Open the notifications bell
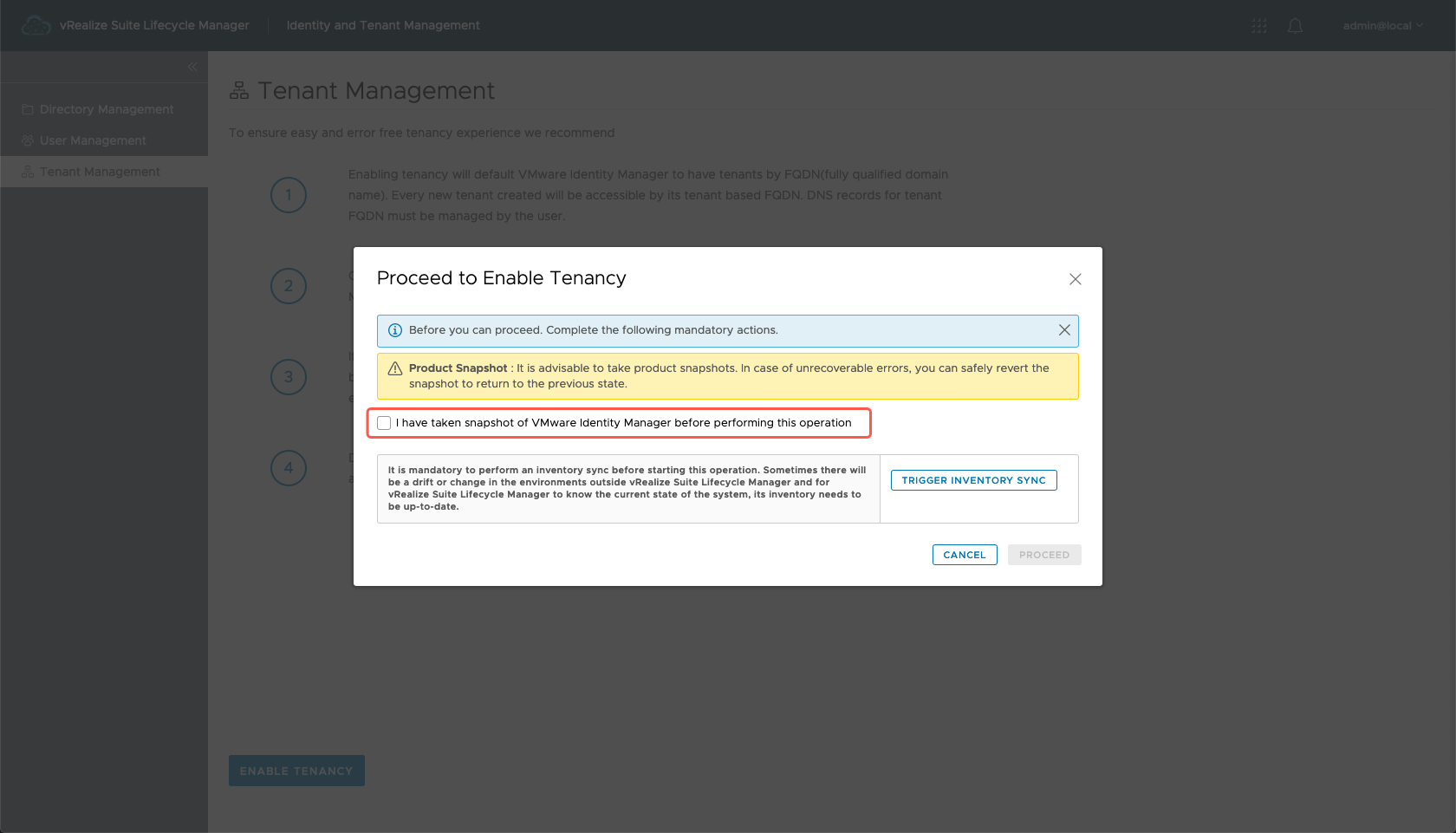 coord(1295,26)
